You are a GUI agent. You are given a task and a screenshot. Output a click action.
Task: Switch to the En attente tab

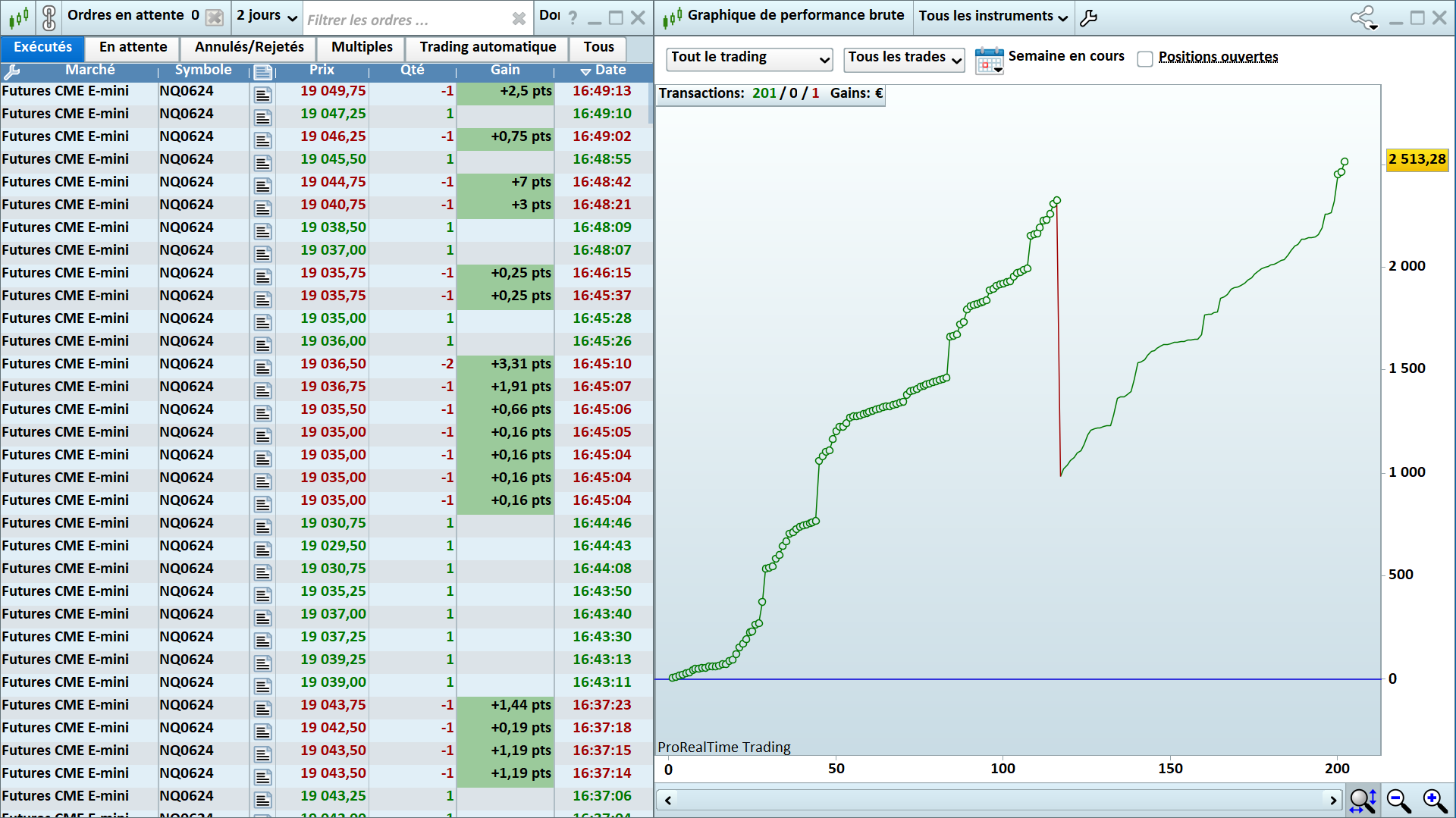[133, 47]
